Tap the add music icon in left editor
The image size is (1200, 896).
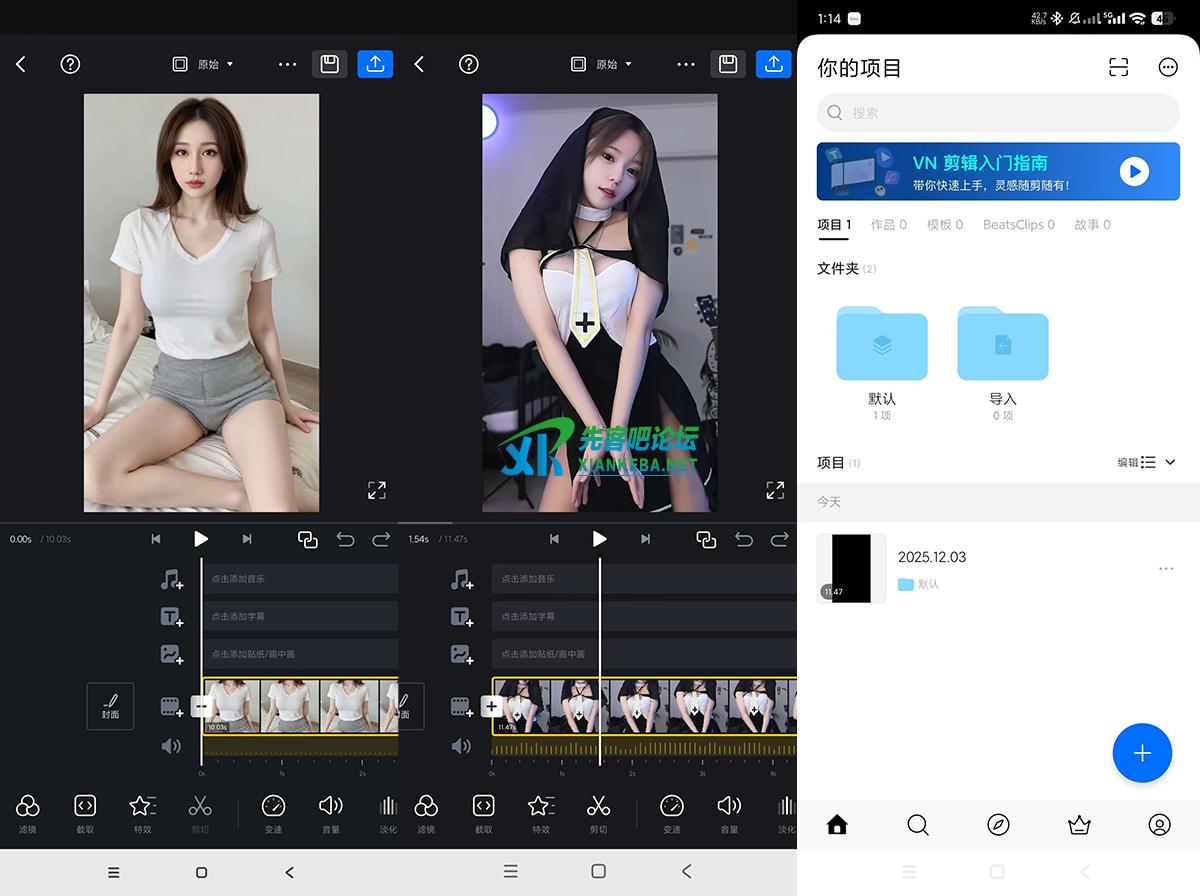click(x=172, y=579)
